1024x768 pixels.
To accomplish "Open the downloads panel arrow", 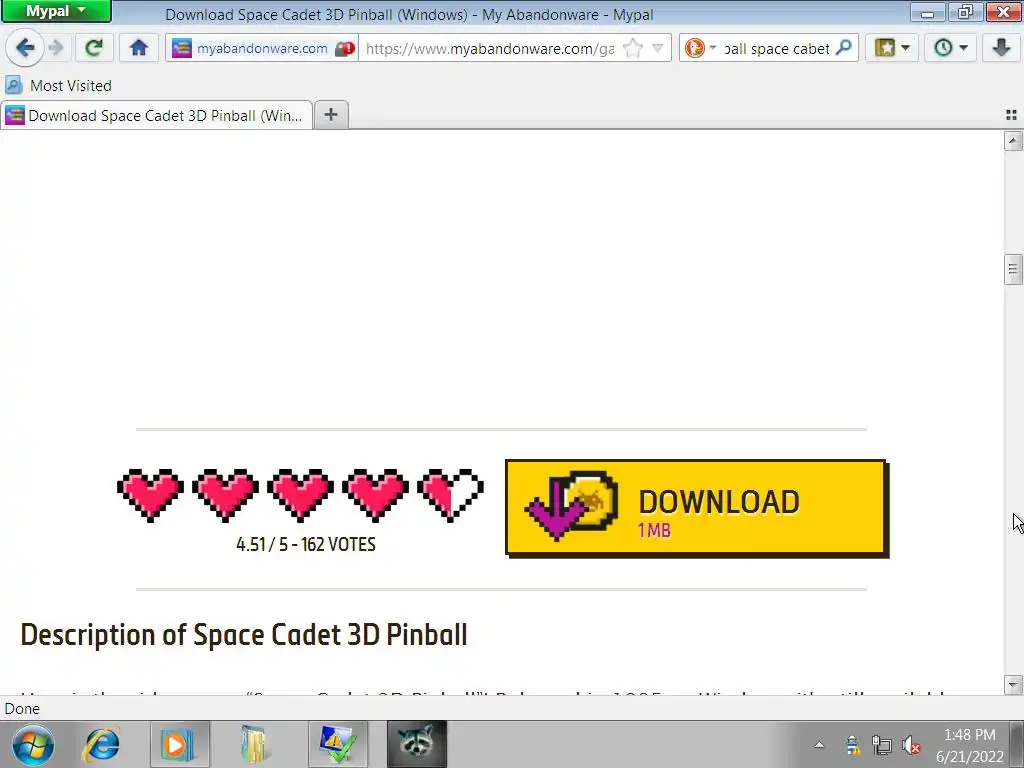I will pos(1000,48).
